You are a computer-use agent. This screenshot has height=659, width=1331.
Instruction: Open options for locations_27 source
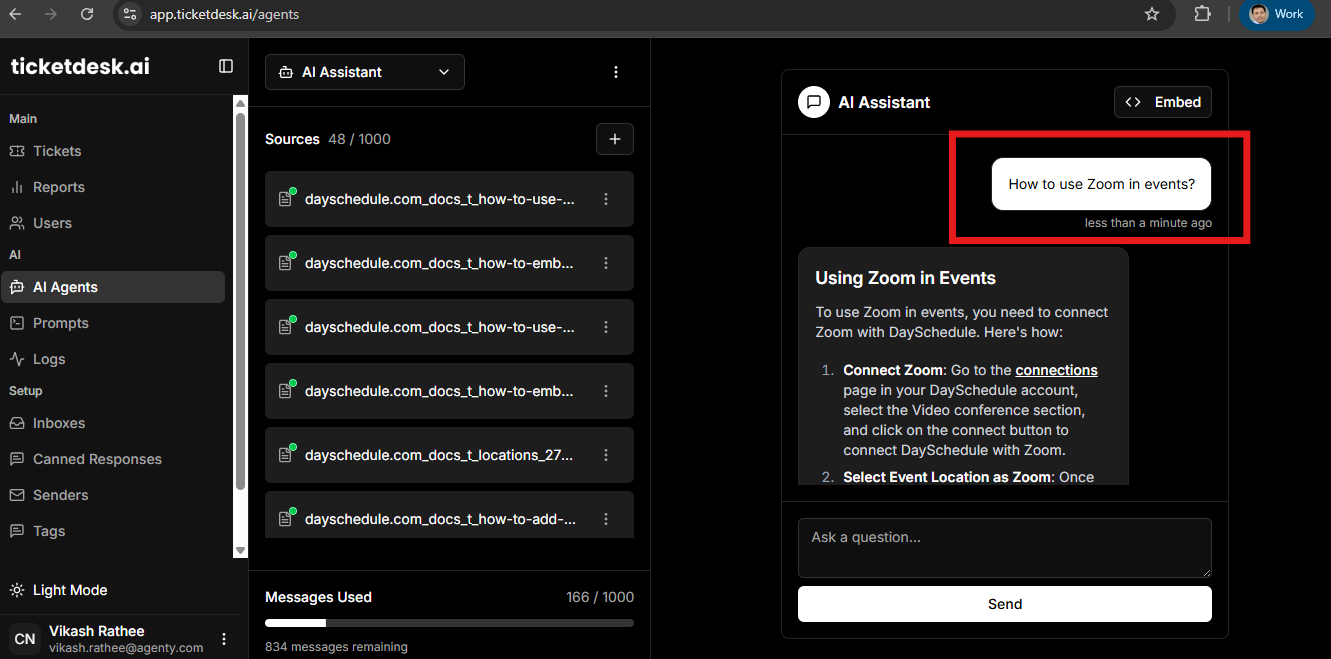606,455
